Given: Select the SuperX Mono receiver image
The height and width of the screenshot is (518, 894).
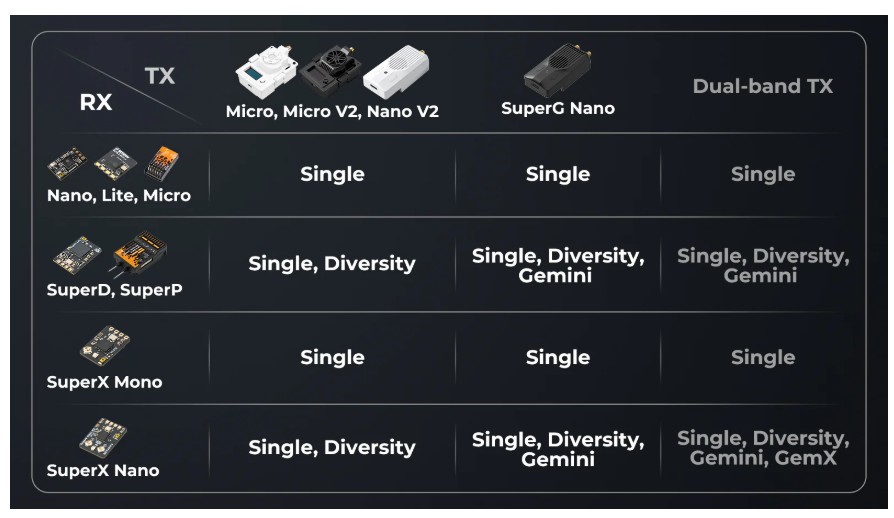Looking at the screenshot, I should click(x=105, y=345).
